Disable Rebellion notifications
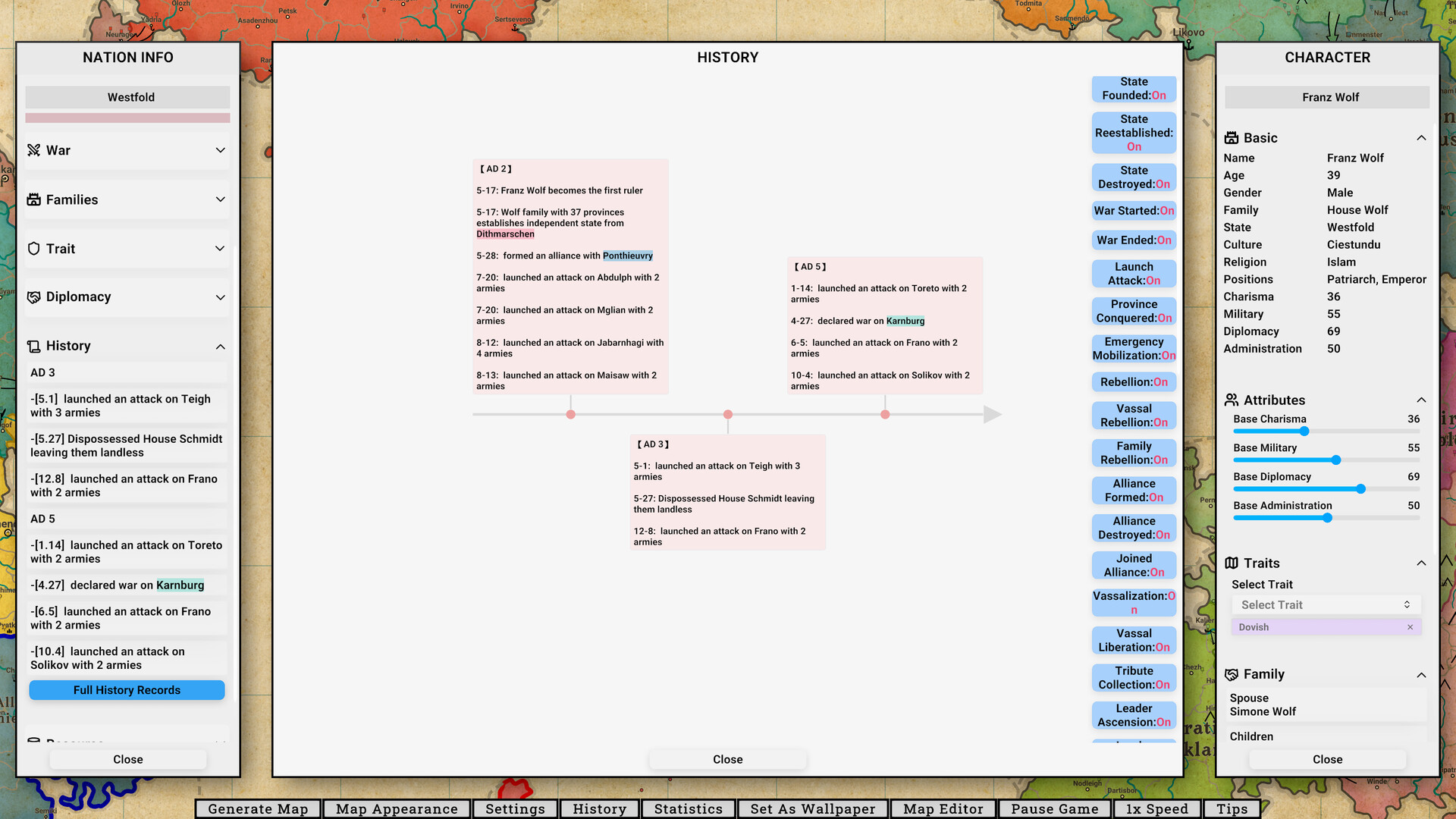This screenshot has height=819, width=1456. pos(1134,381)
